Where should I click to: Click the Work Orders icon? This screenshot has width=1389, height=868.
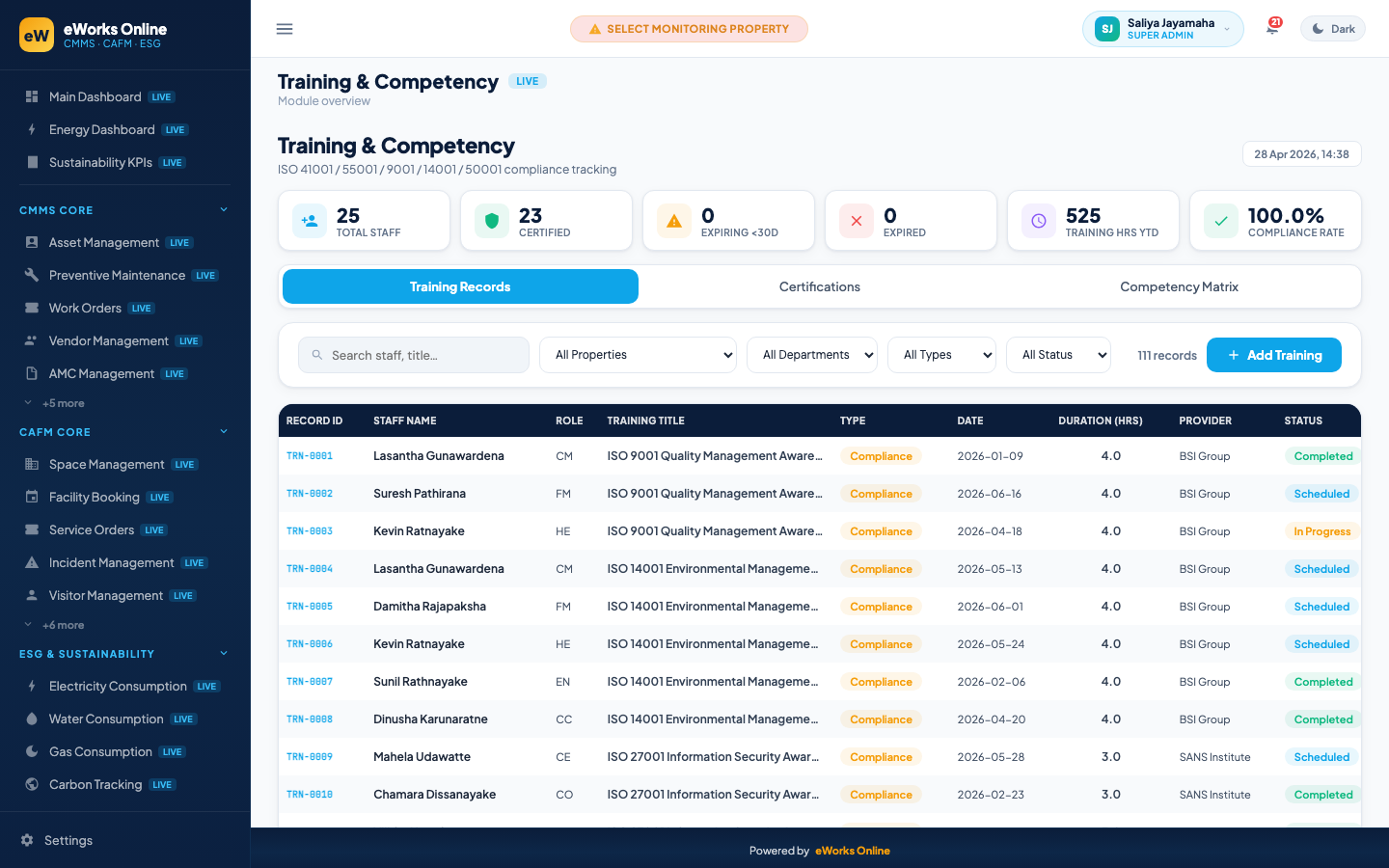(x=32, y=308)
